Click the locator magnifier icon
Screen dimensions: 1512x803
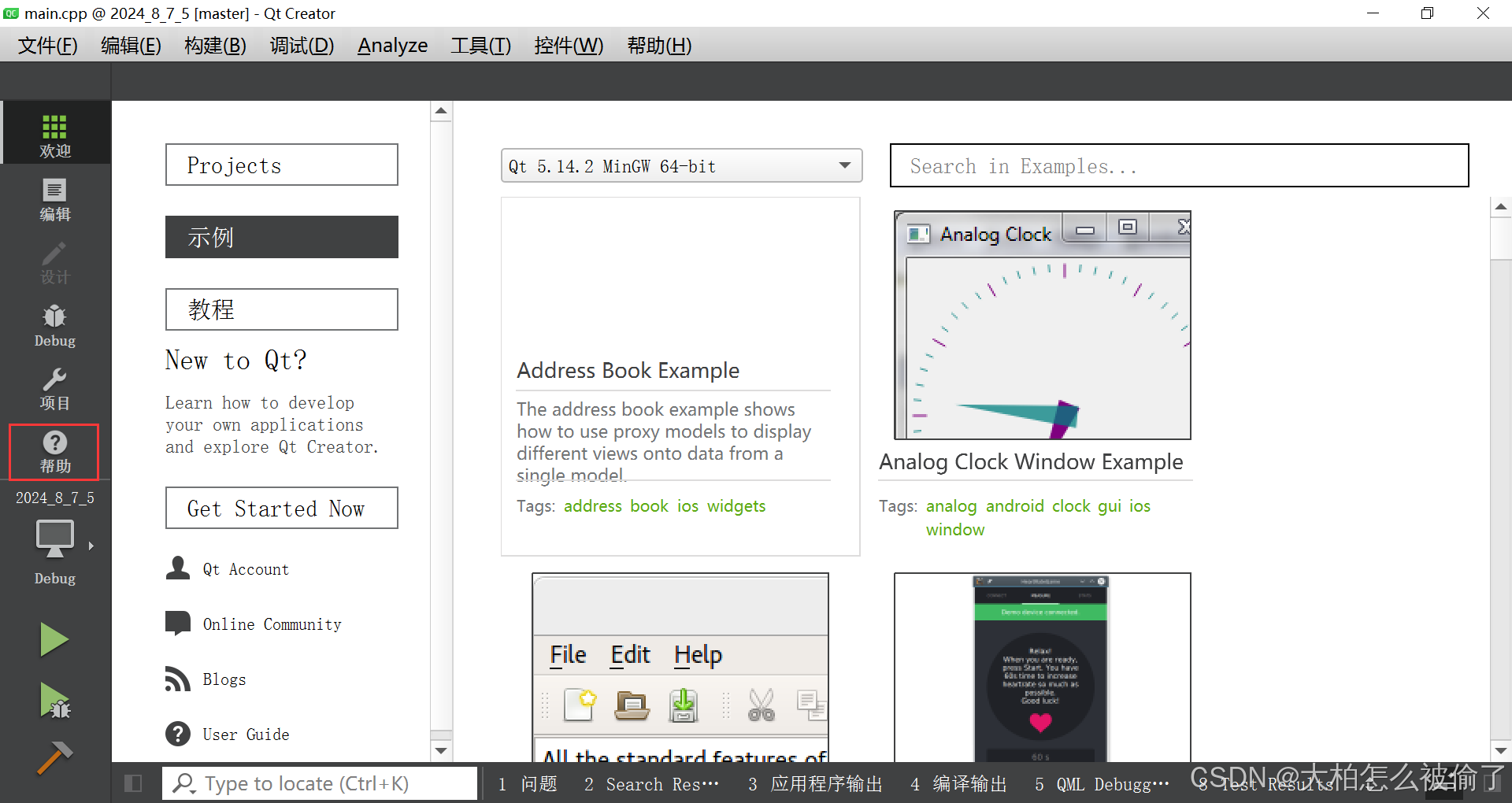pyautogui.click(x=184, y=783)
